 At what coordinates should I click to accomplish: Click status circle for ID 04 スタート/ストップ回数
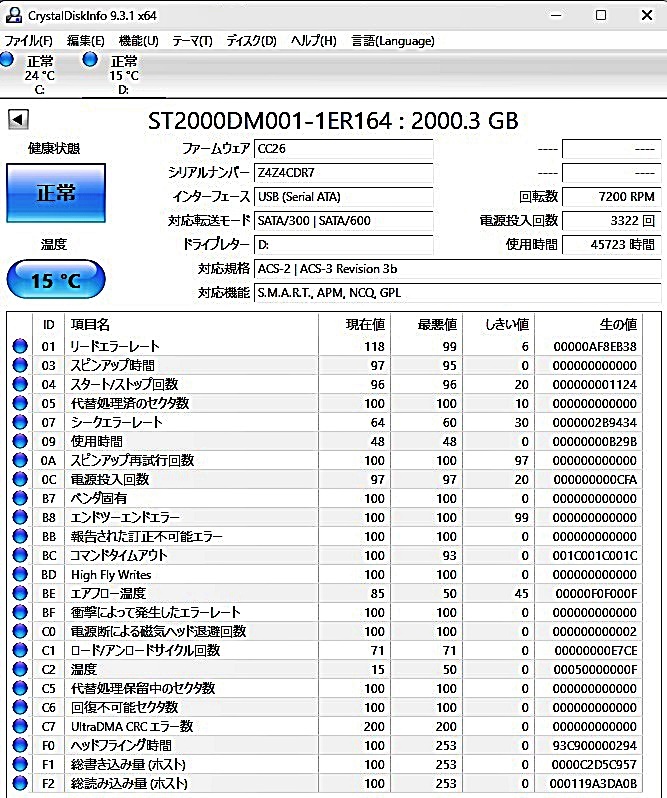click(20, 384)
